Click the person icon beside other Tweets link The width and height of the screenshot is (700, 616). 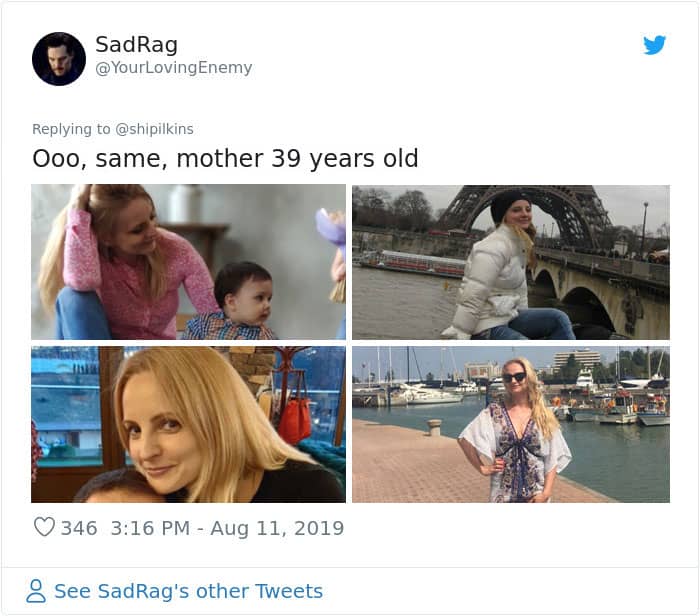click(x=36, y=591)
